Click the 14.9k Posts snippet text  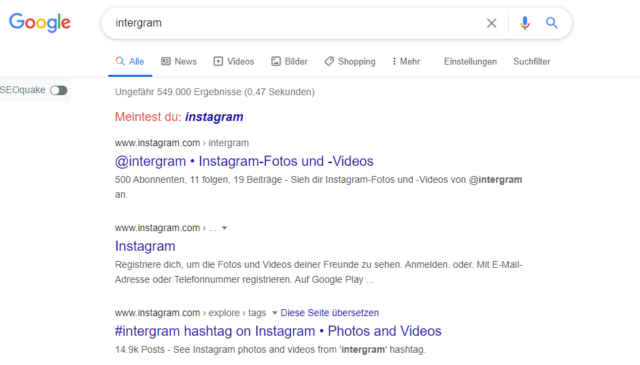coord(270,349)
